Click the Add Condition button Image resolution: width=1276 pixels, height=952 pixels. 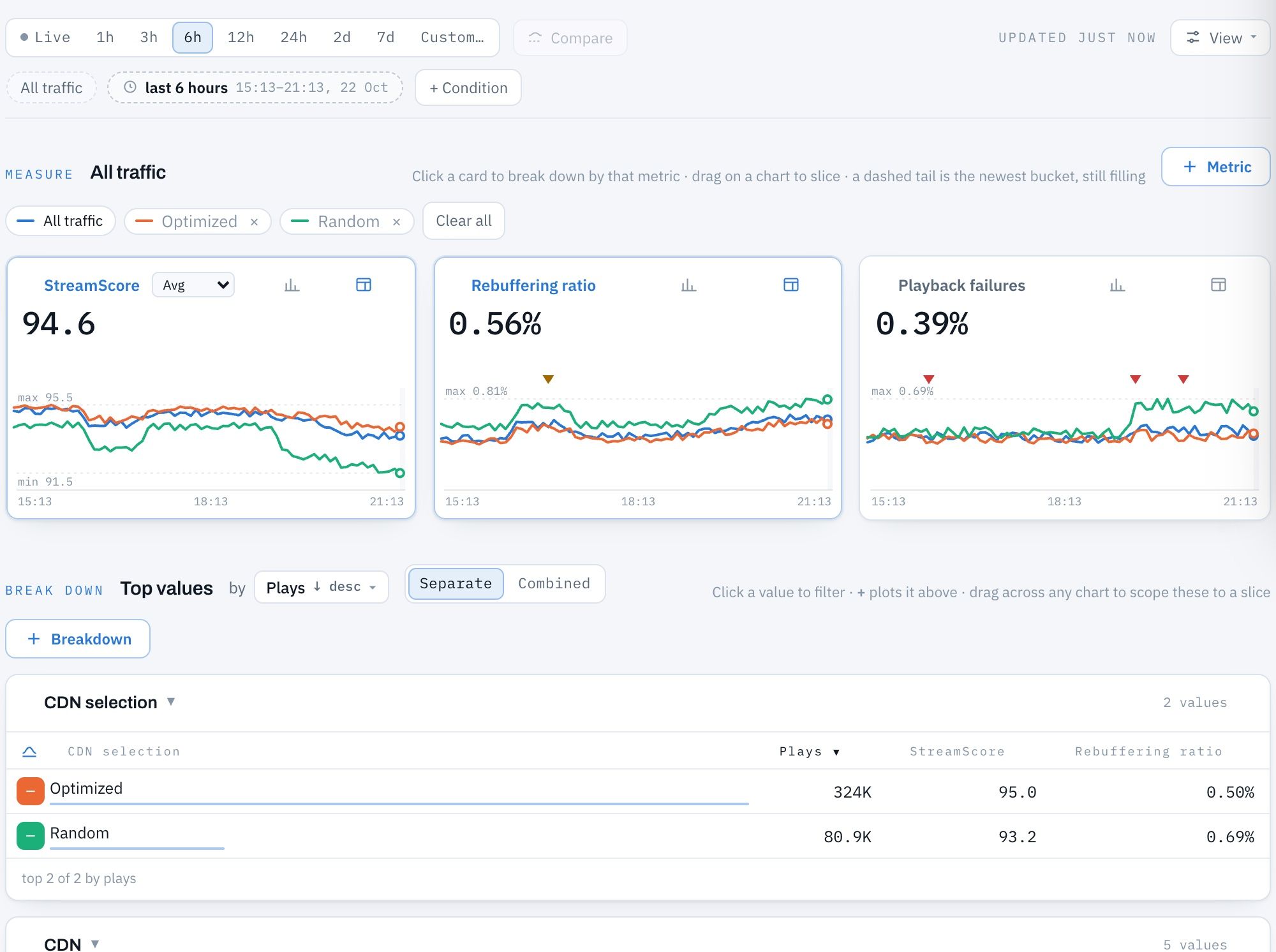(x=468, y=87)
